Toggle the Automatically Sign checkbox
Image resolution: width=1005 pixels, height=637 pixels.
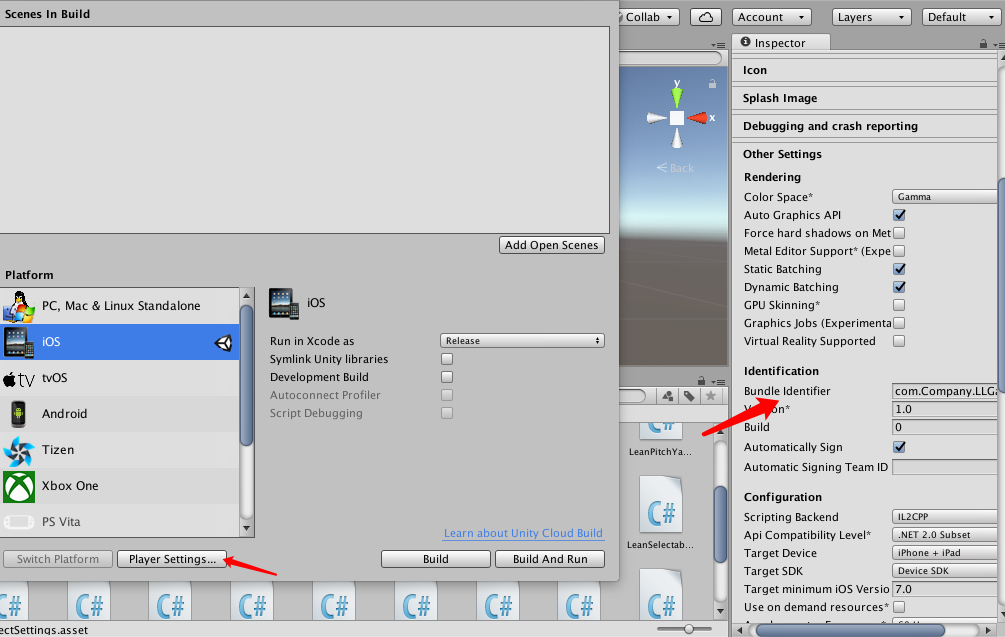pyautogui.click(x=899, y=447)
